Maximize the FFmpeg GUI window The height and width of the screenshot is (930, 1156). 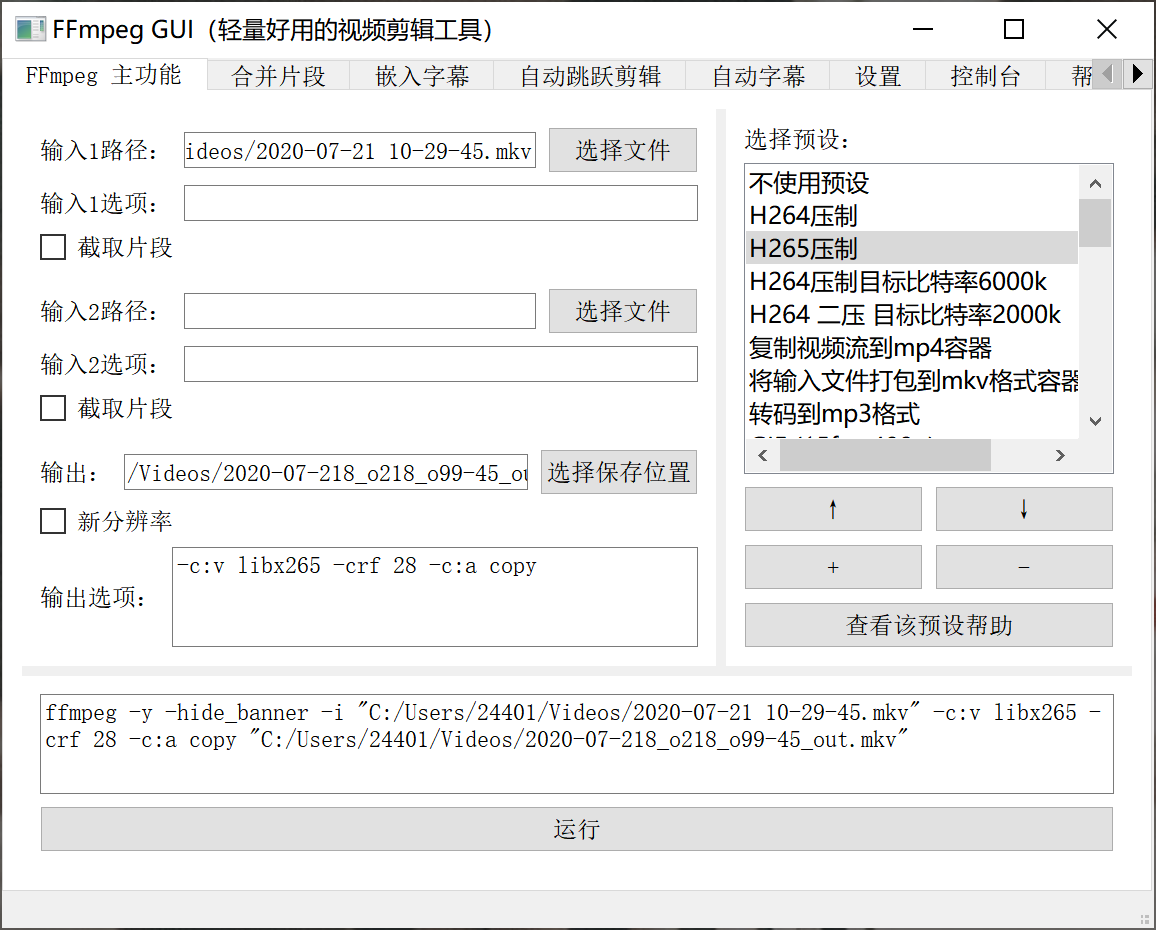pyautogui.click(x=1014, y=30)
